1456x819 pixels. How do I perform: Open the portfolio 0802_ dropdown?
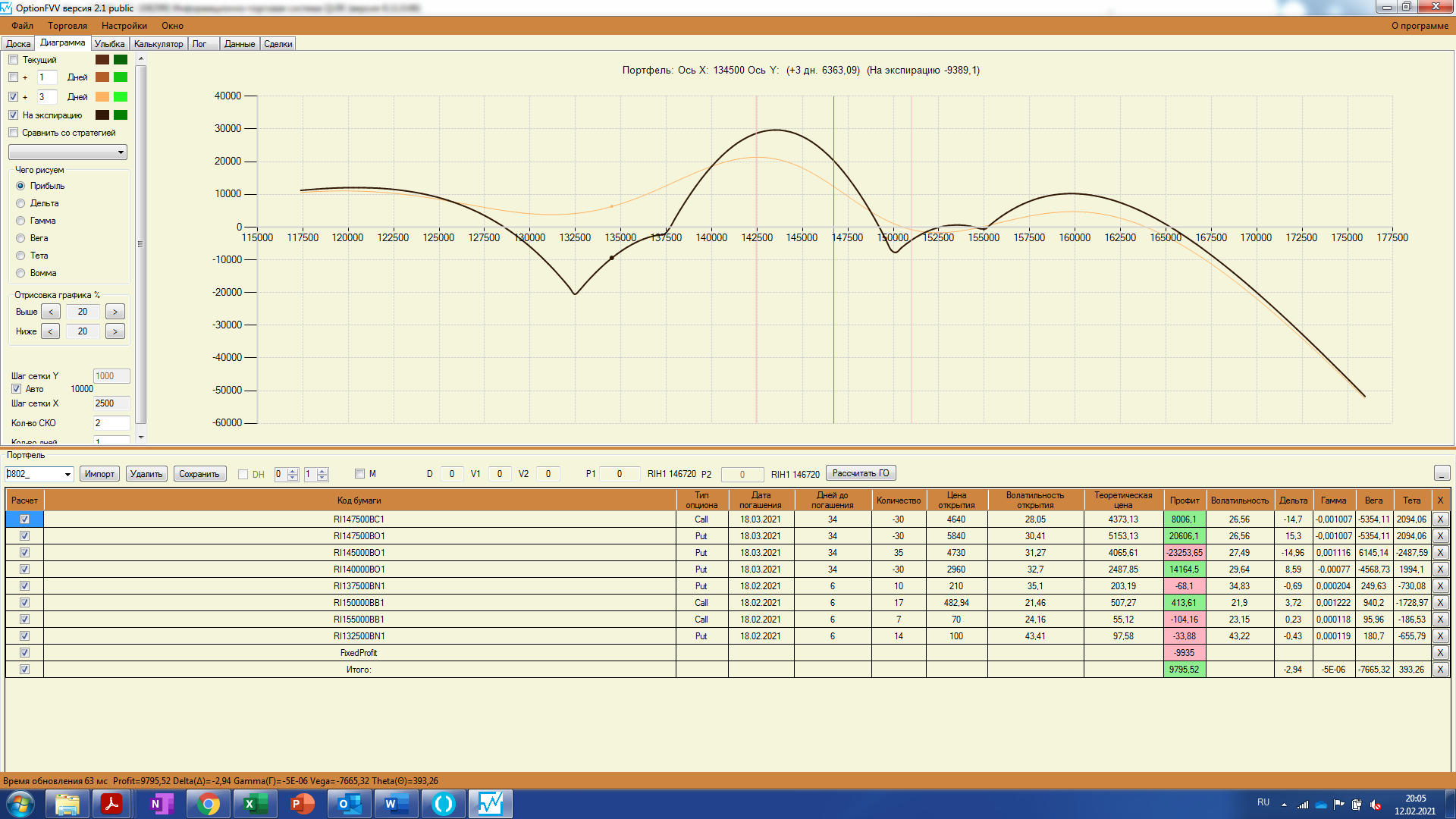[67, 475]
